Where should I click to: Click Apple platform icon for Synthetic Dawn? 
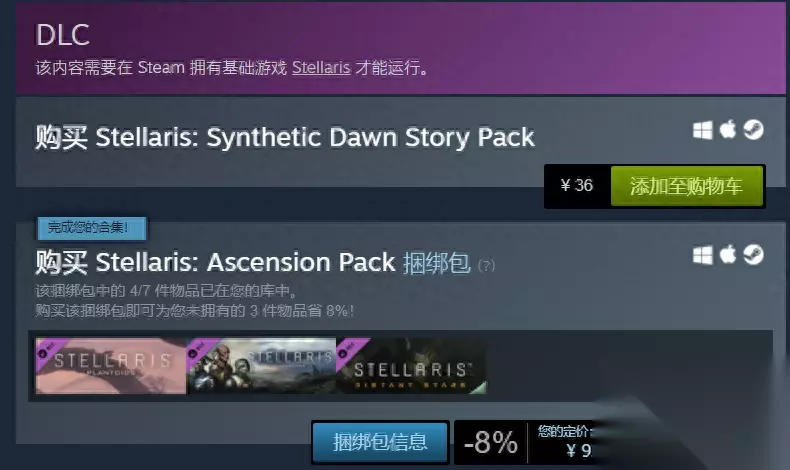728,129
